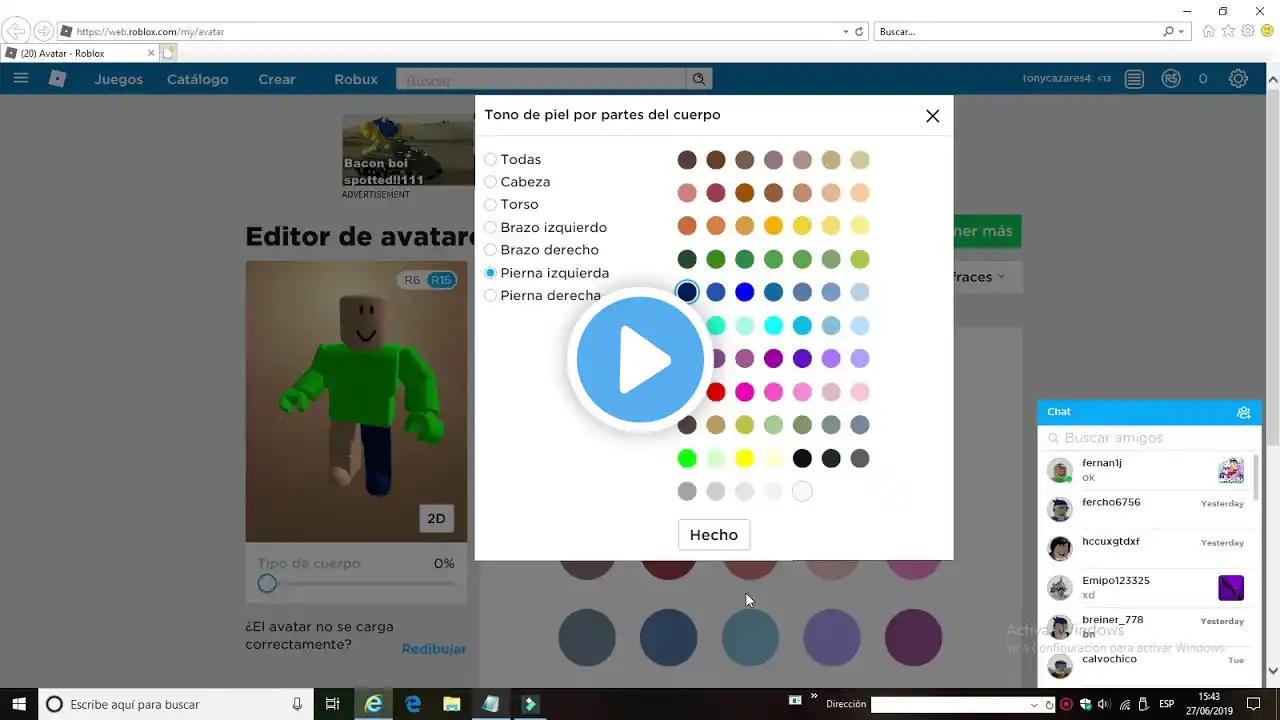Screen dimensions: 1280x720
Task: Click fernan1j's avatar in chat
Action: tap(1060, 471)
